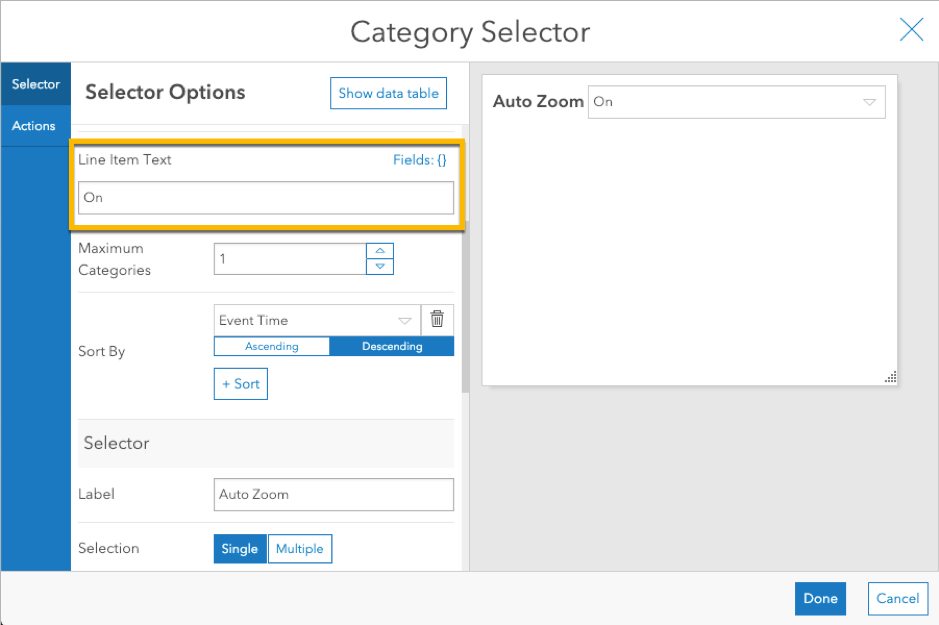This screenshot has height=625, width=939.
Task: Delete the Event Time sort rule
Action: coord(437,320)
